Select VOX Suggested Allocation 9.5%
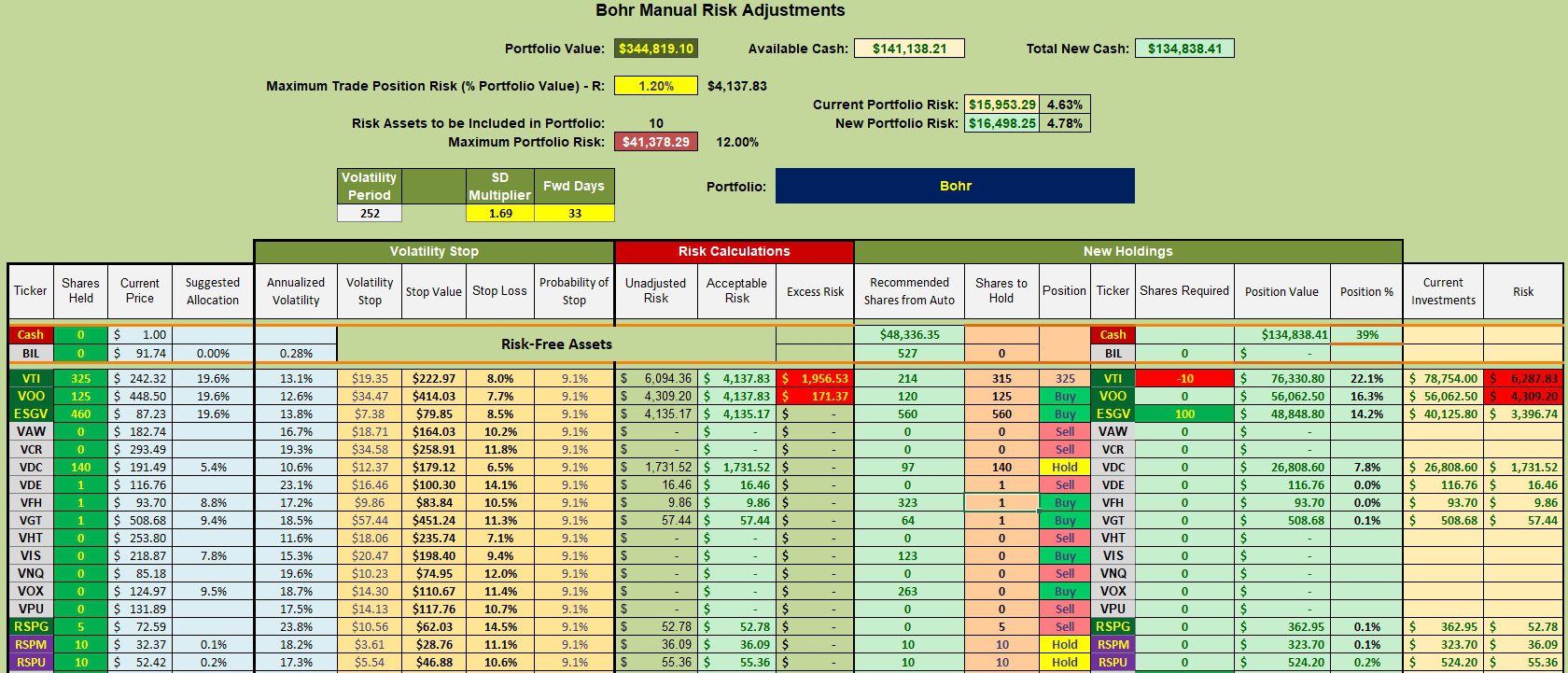This screenshot has height=673, width=1568. [212, 592]
